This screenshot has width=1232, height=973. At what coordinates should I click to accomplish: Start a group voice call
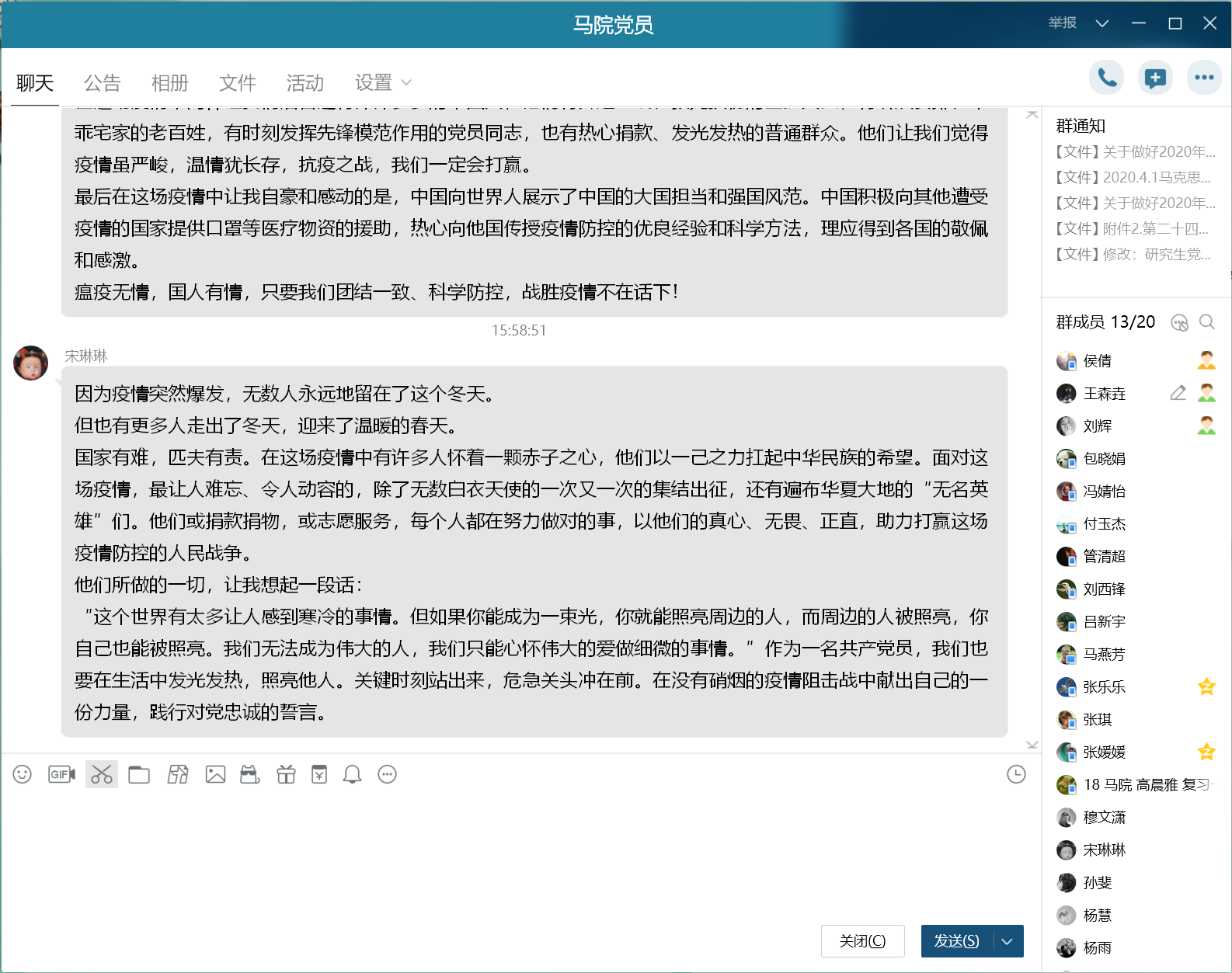coord(1106,78)
